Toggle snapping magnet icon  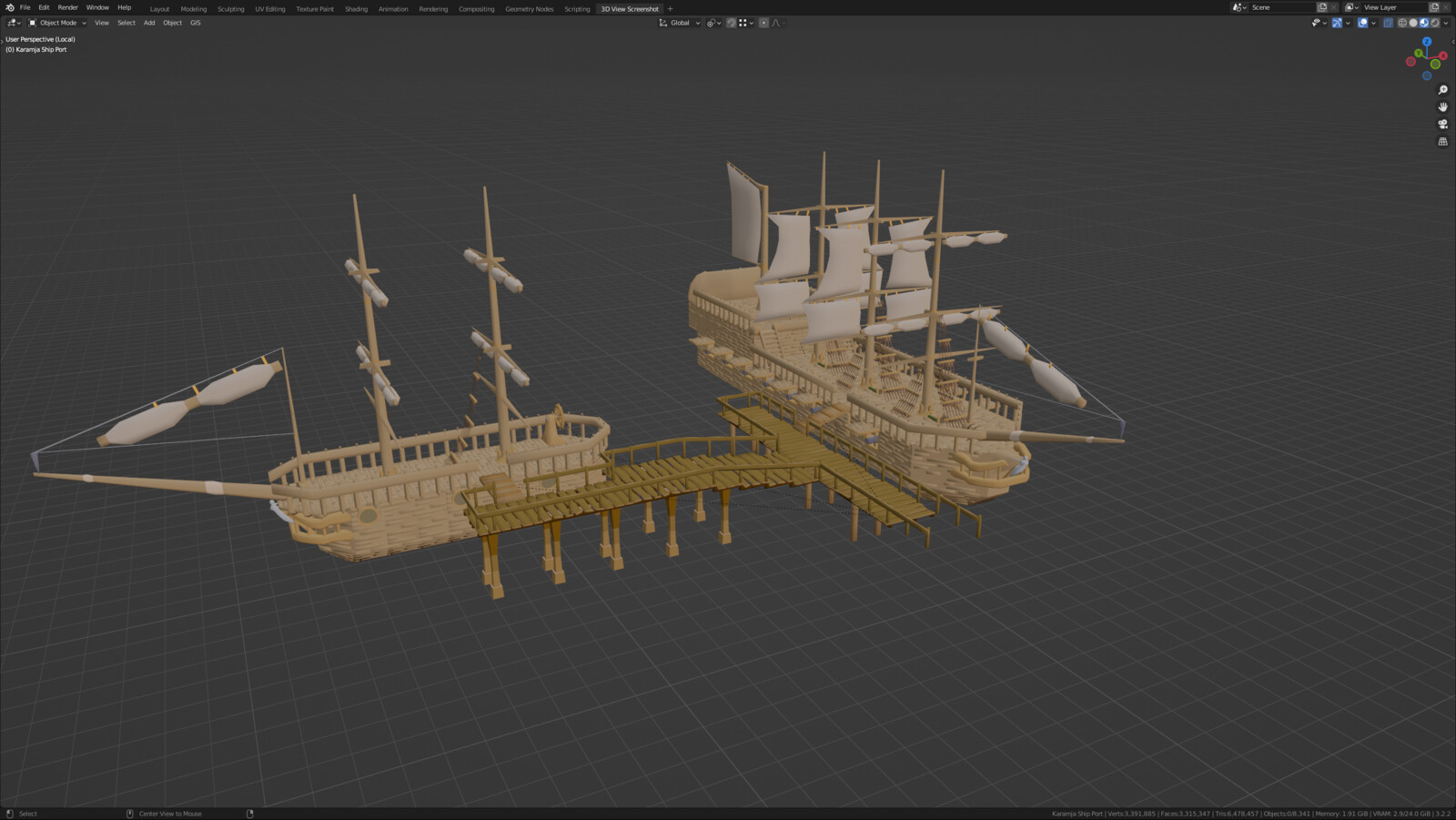coord(731,23)
